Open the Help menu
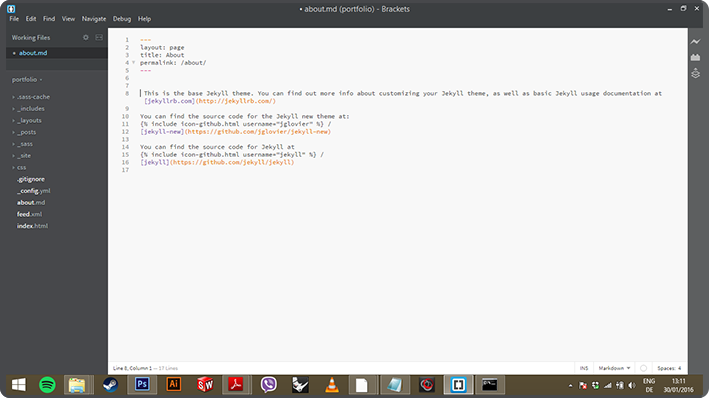This screenshot has height=399, width=709. coord(144,19)
